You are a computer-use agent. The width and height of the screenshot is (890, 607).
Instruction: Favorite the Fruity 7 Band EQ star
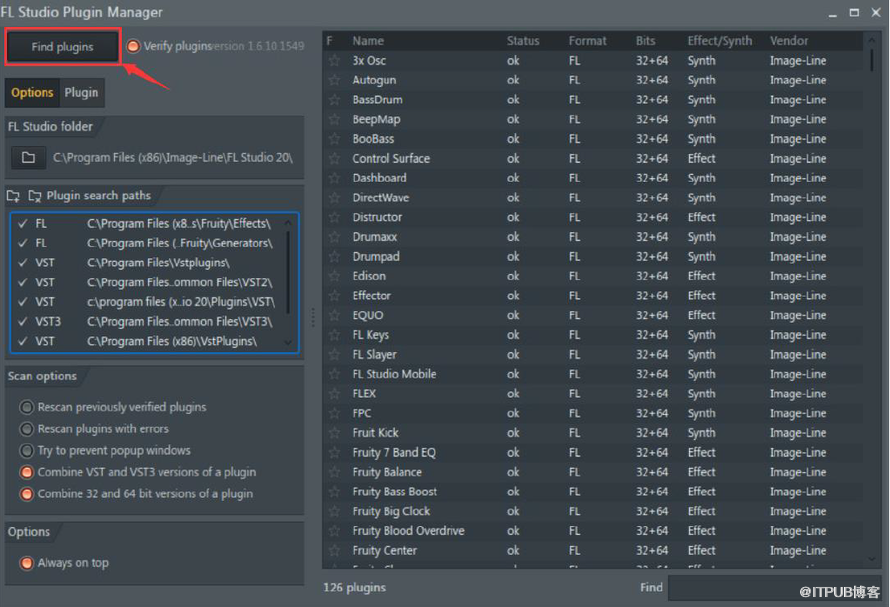(x=334, y=453)
